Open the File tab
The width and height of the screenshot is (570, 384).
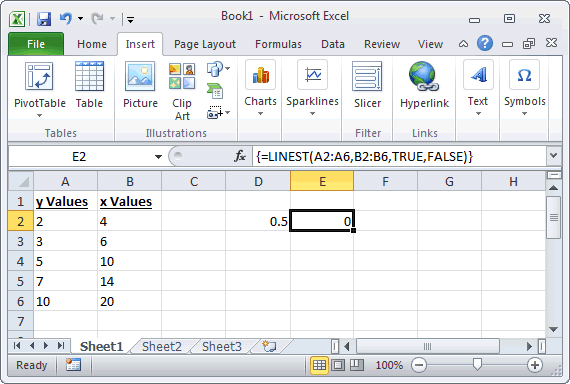click(x=36, y=44)
